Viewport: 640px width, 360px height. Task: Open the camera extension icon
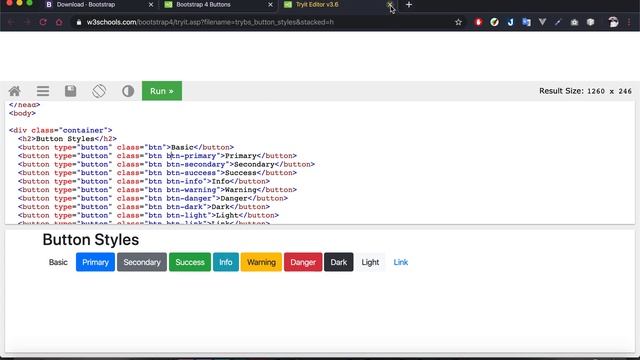(574, 22)
